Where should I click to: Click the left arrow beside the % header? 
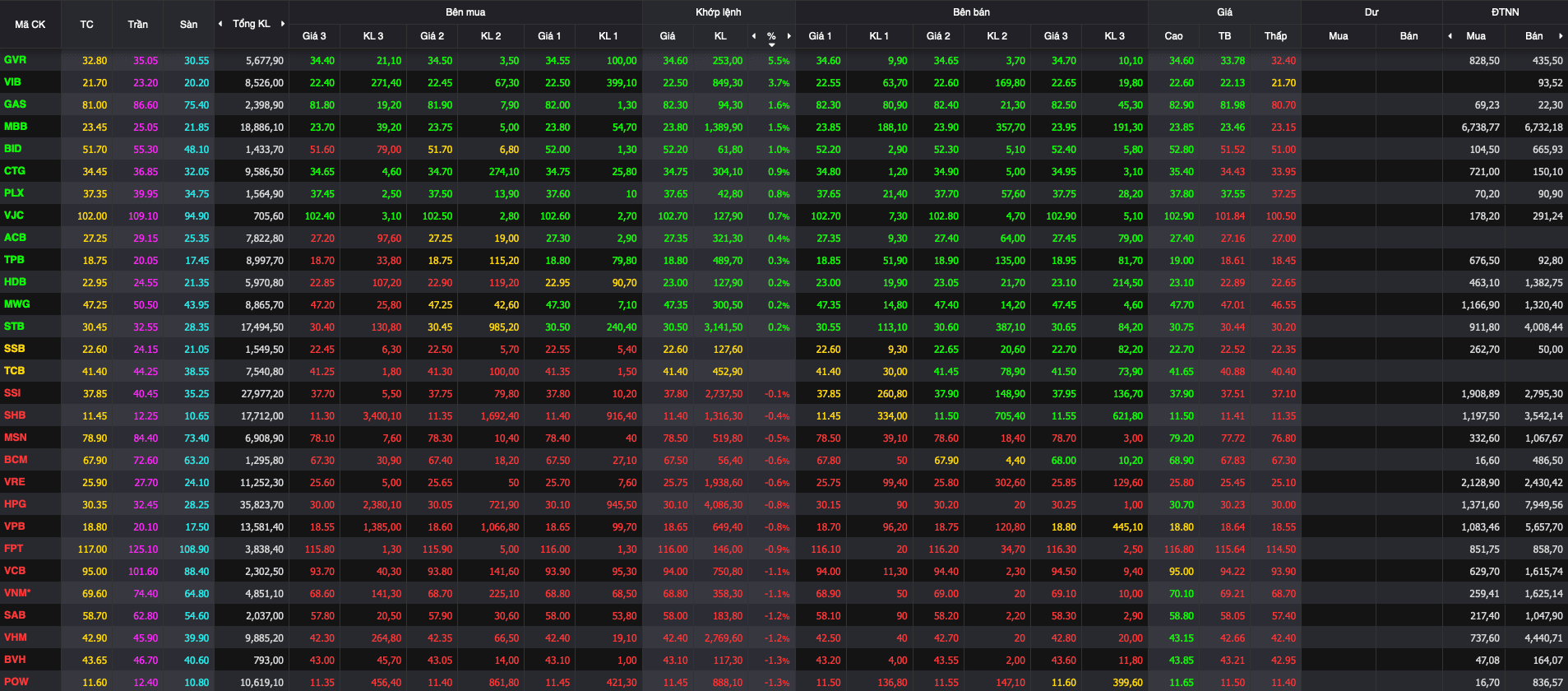[x=754, y=36]
